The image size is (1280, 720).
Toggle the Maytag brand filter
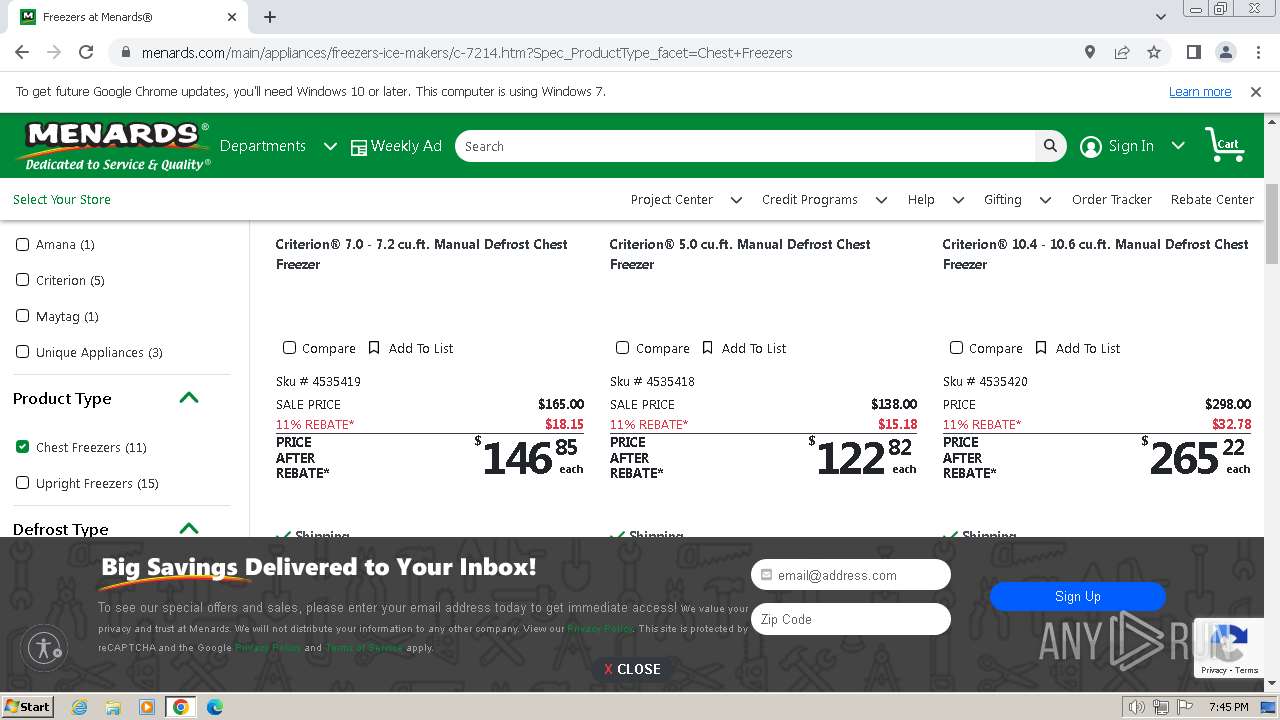coord(22,316)
